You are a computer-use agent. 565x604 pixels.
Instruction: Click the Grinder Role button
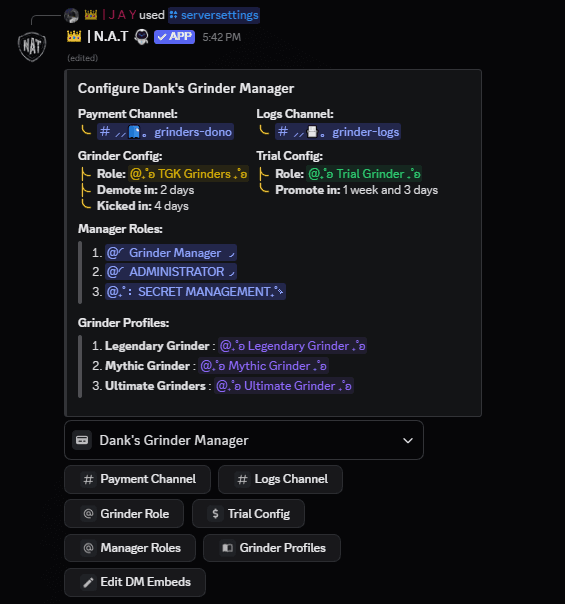[x=124, y=513]
